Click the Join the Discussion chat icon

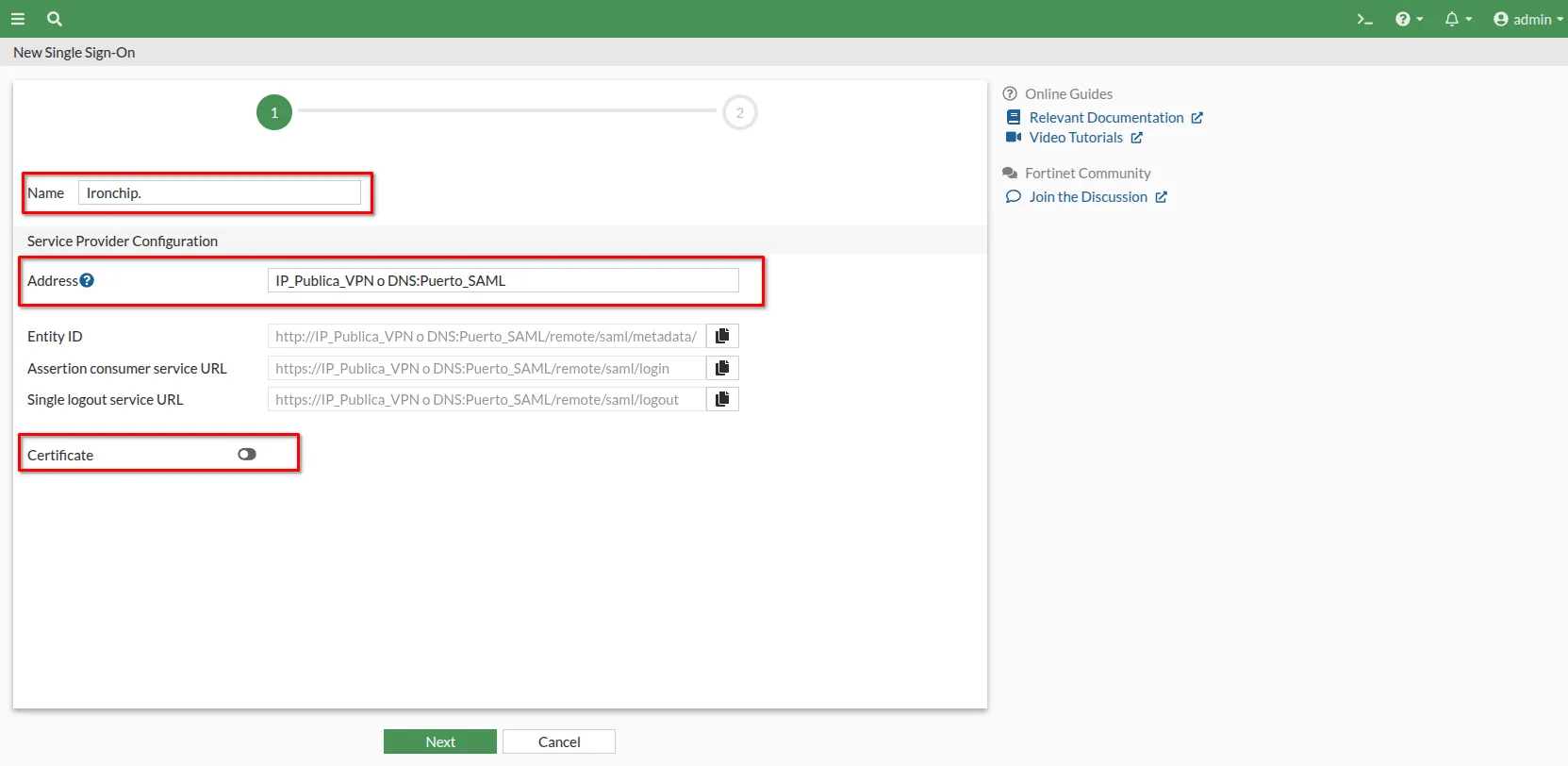pyautogui.click(x=1014, y=197)
